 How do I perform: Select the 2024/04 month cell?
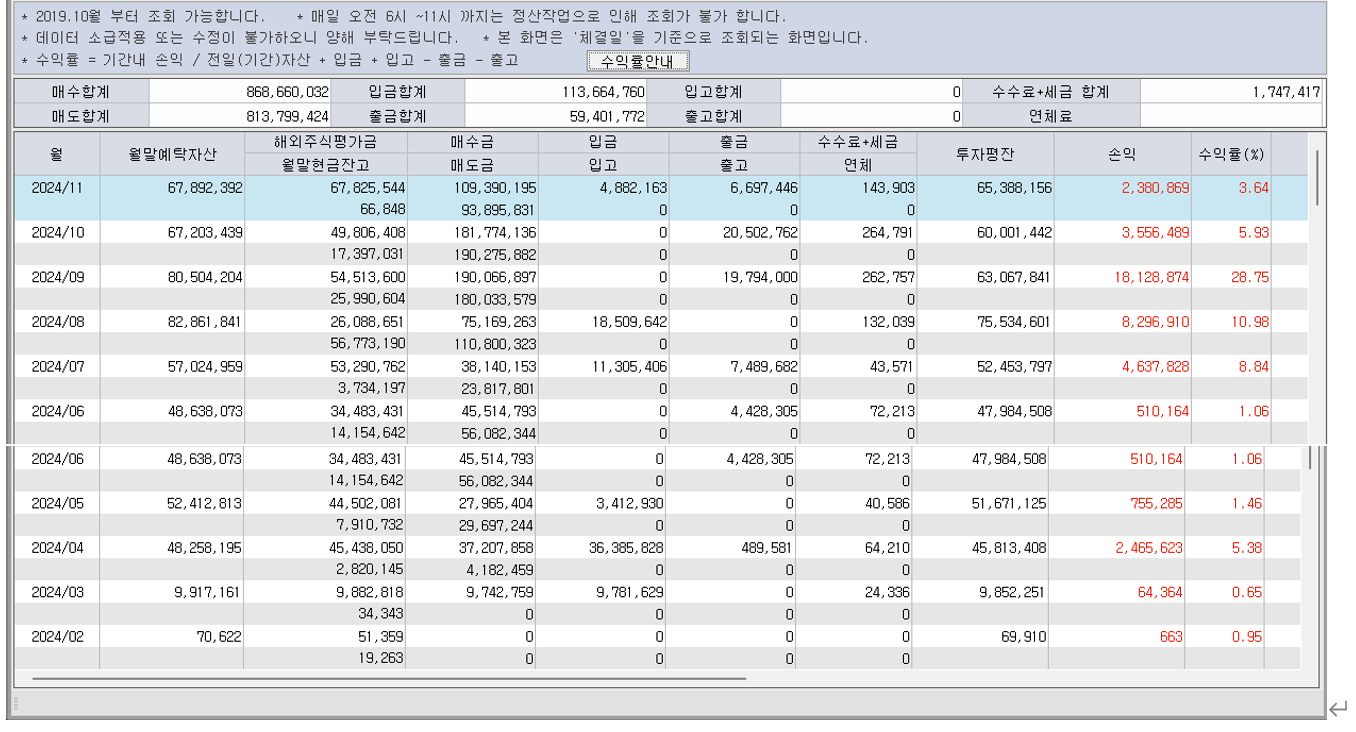coord(56,547)
